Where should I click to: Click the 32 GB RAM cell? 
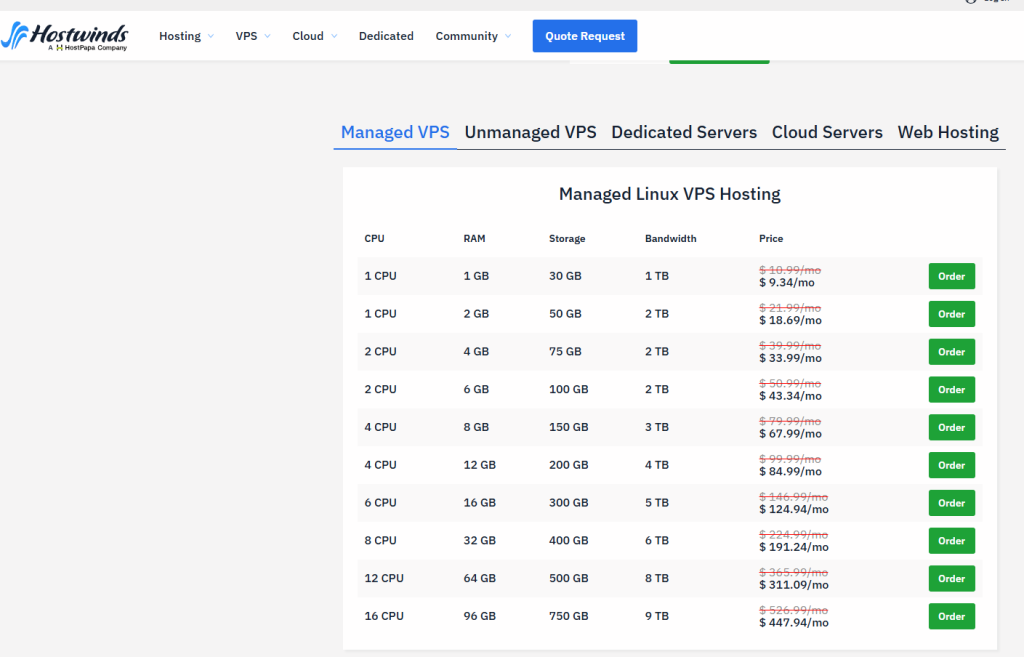point(479,540)
